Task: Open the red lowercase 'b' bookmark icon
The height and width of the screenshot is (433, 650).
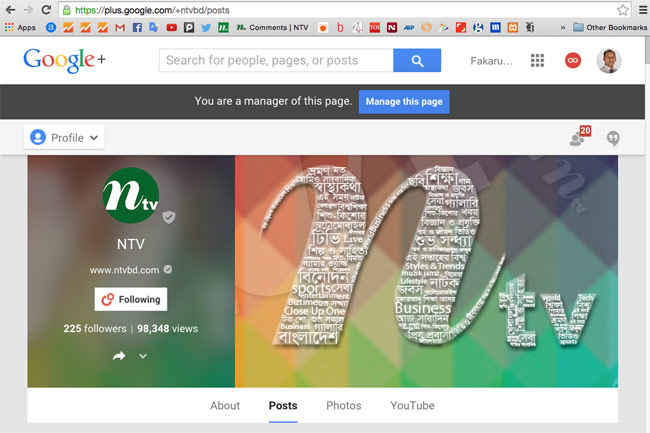Action: [340, 27]
